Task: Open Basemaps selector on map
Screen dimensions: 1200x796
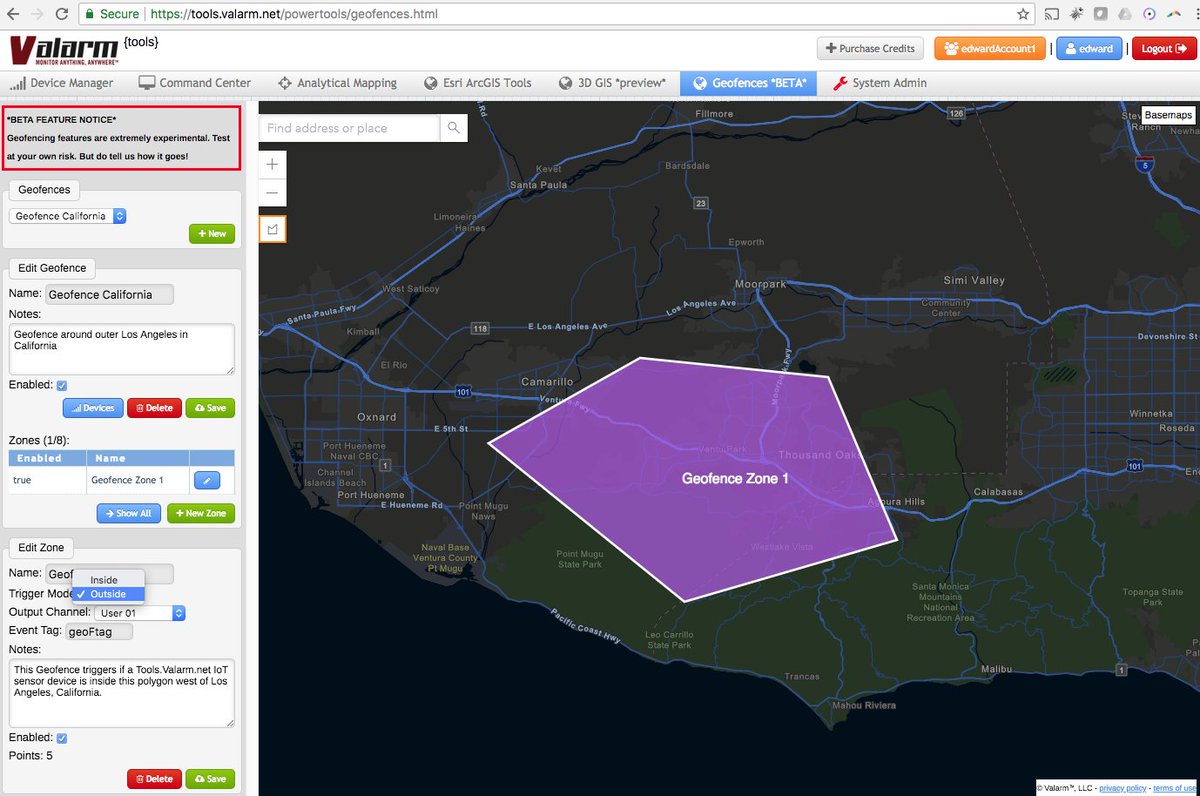Action: pos(1168,115)
